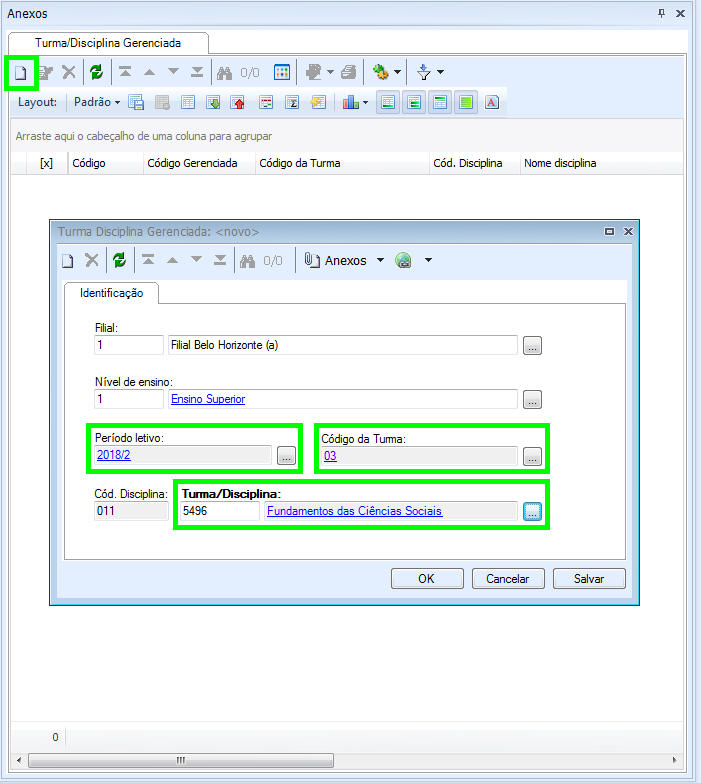Click the new record icon in Anexos toolbar
The height and width of the screenshot is (783, 701).
click(x=20, y=73)
